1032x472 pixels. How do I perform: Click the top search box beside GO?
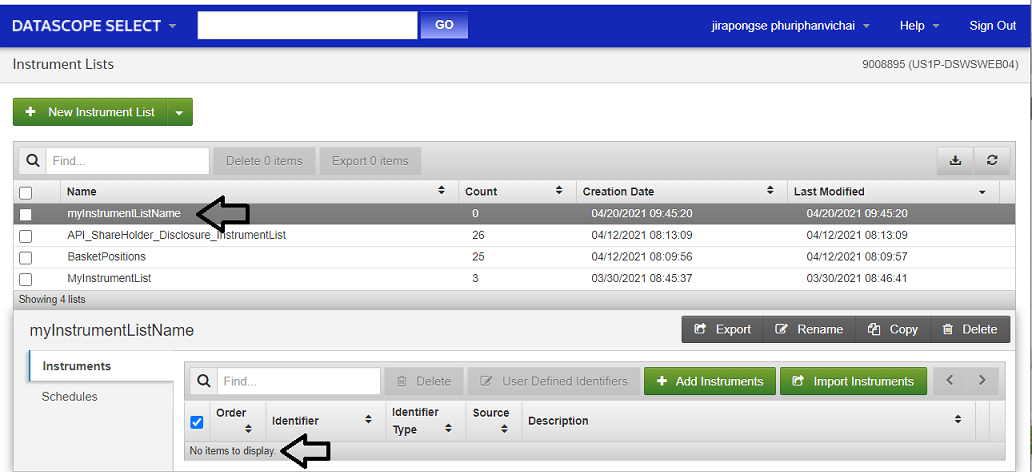[x=307, y=26]
